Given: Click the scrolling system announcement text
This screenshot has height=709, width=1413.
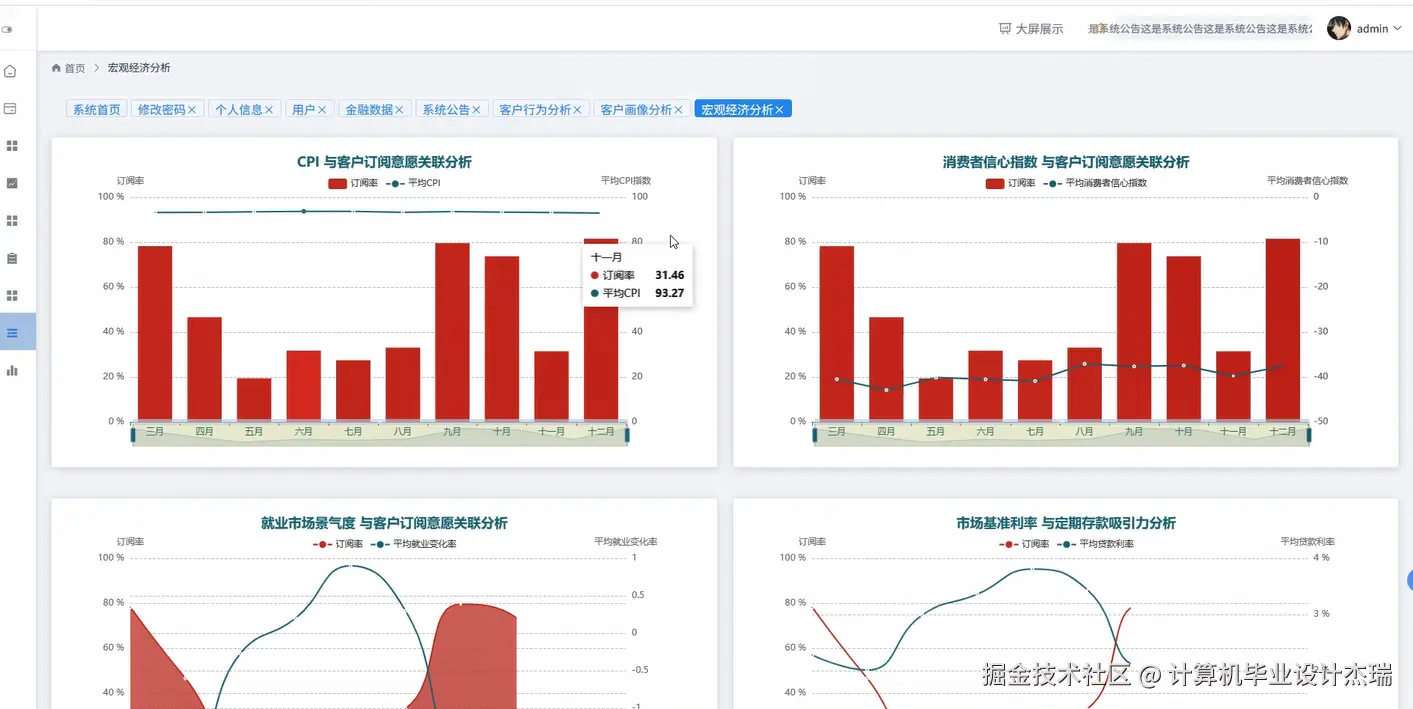Looking at the screenshot, I should [1199, 29].
